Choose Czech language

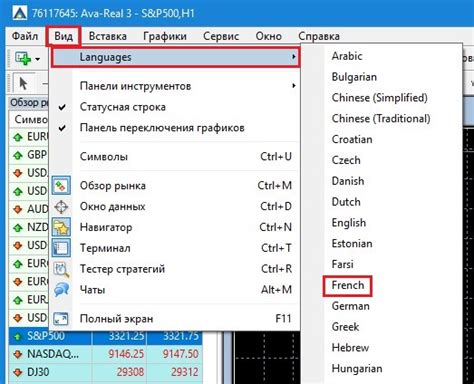(346, 160)
